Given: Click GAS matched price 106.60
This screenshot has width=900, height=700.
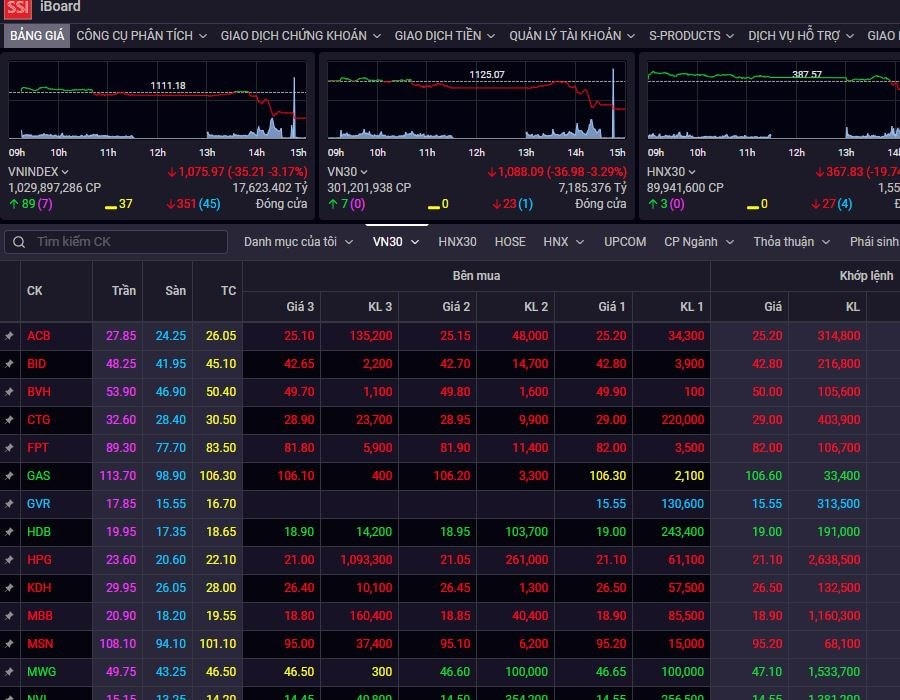Looking at the screenshot, I should pos(763,476).
